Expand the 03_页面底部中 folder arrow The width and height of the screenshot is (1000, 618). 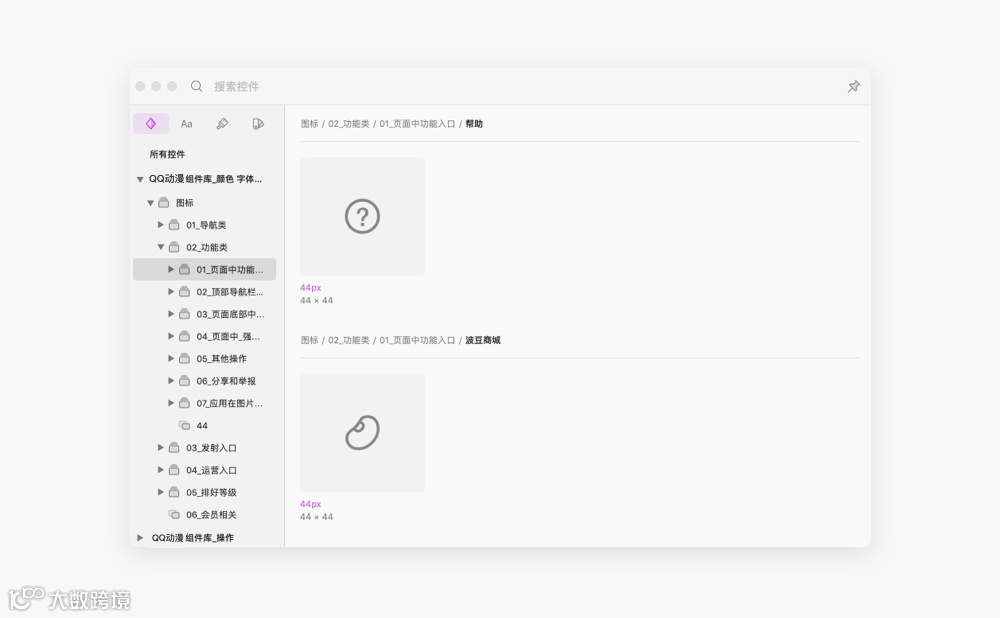tap(171, 314)
